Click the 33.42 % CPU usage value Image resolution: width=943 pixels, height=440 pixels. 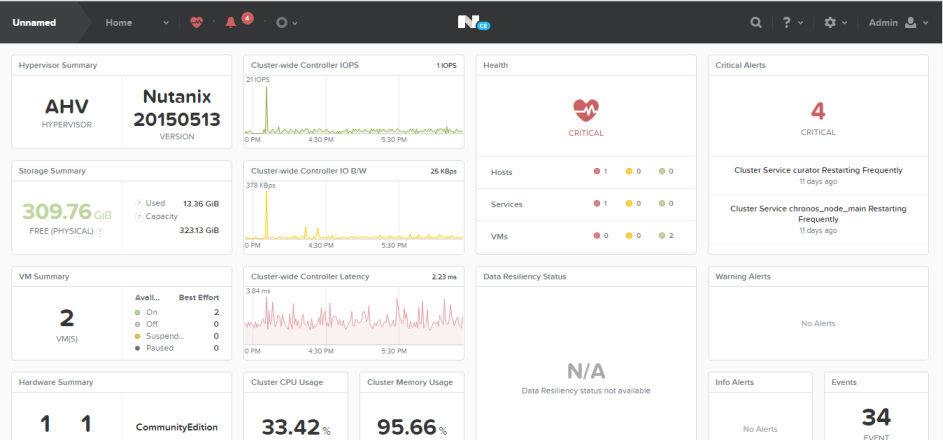click(x=296, y=427)
